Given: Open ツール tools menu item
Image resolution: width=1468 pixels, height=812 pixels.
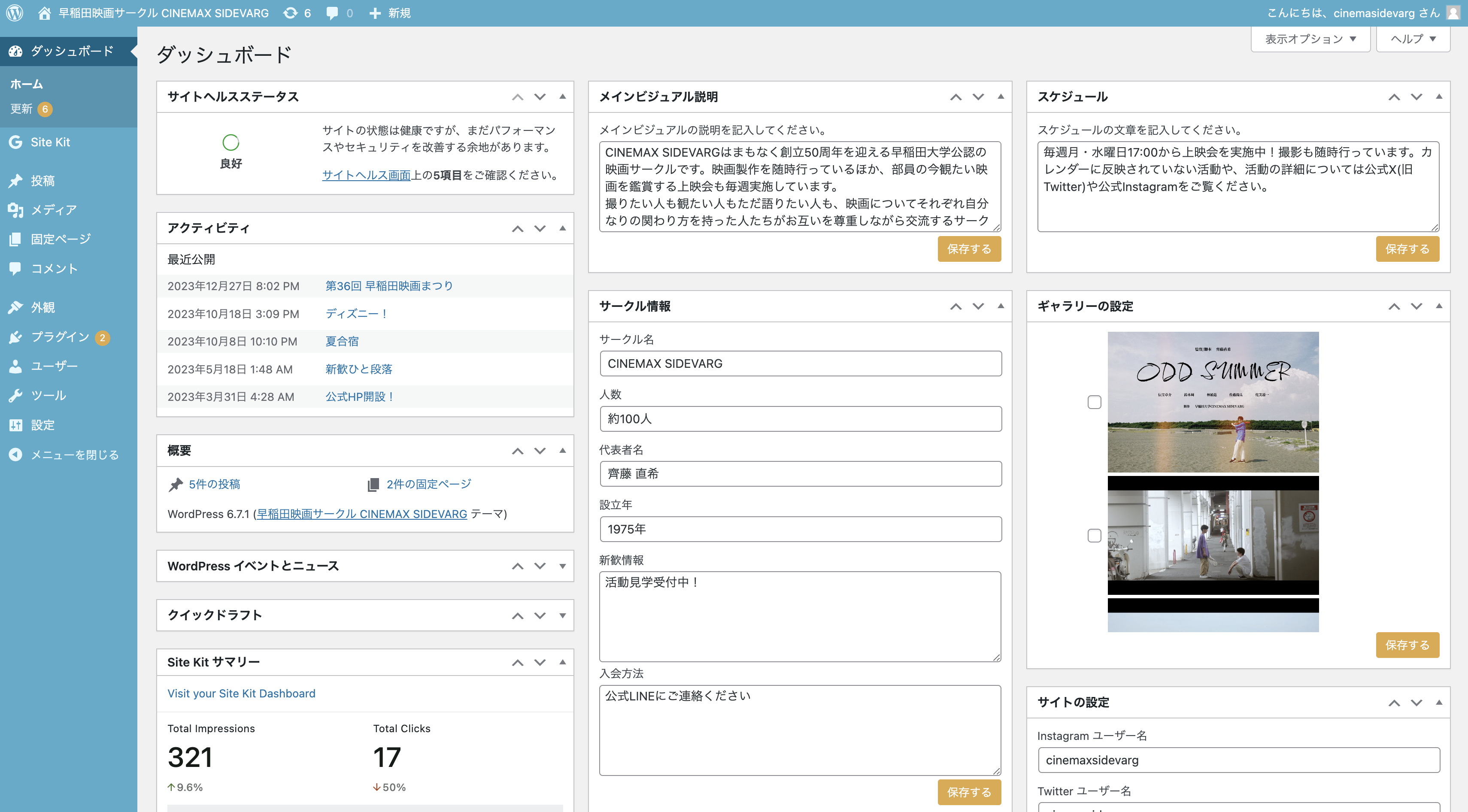Looking at the screenshot, I should (x=49, y=395).
